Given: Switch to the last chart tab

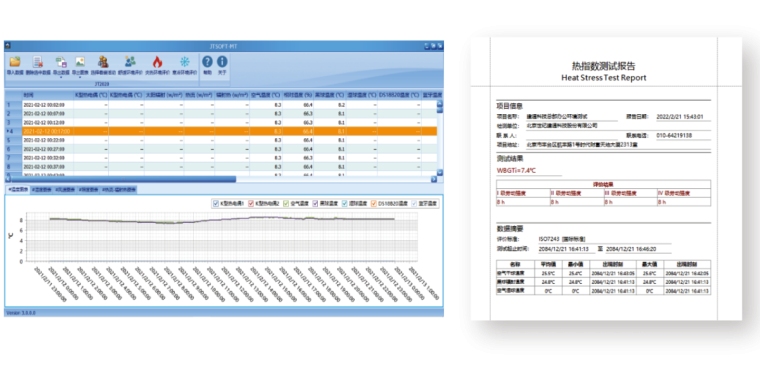Looking at the screenshot, I should 119,190.
